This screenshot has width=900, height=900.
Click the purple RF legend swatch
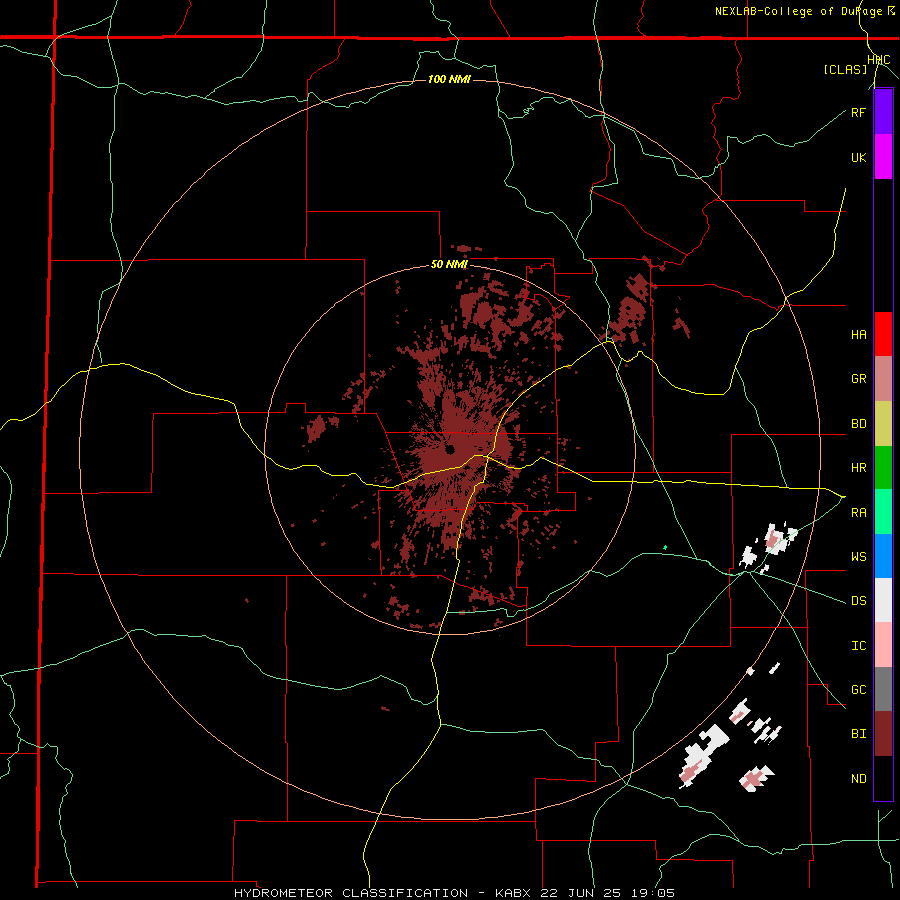(883, 112)
